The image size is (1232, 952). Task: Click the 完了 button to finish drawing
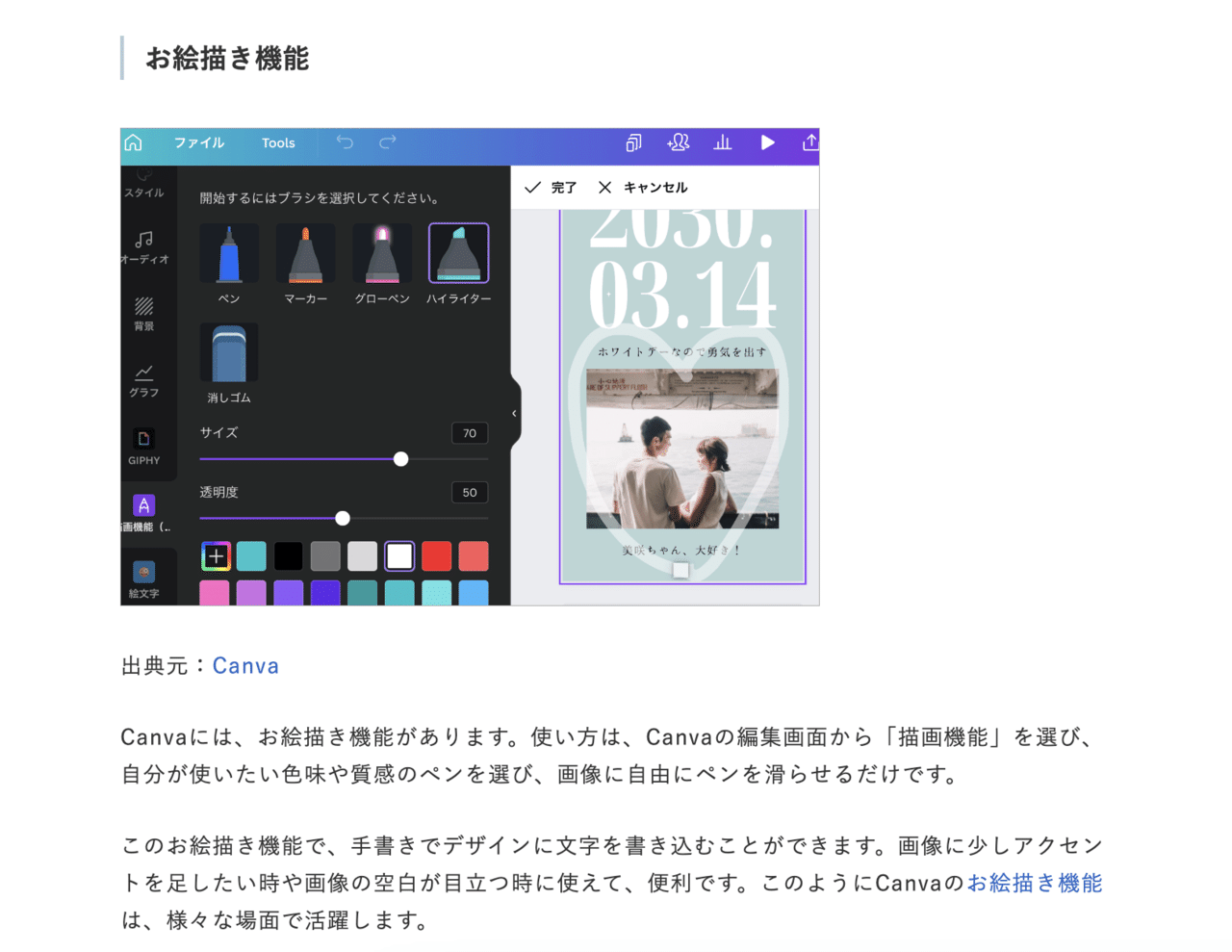point(550,187)
